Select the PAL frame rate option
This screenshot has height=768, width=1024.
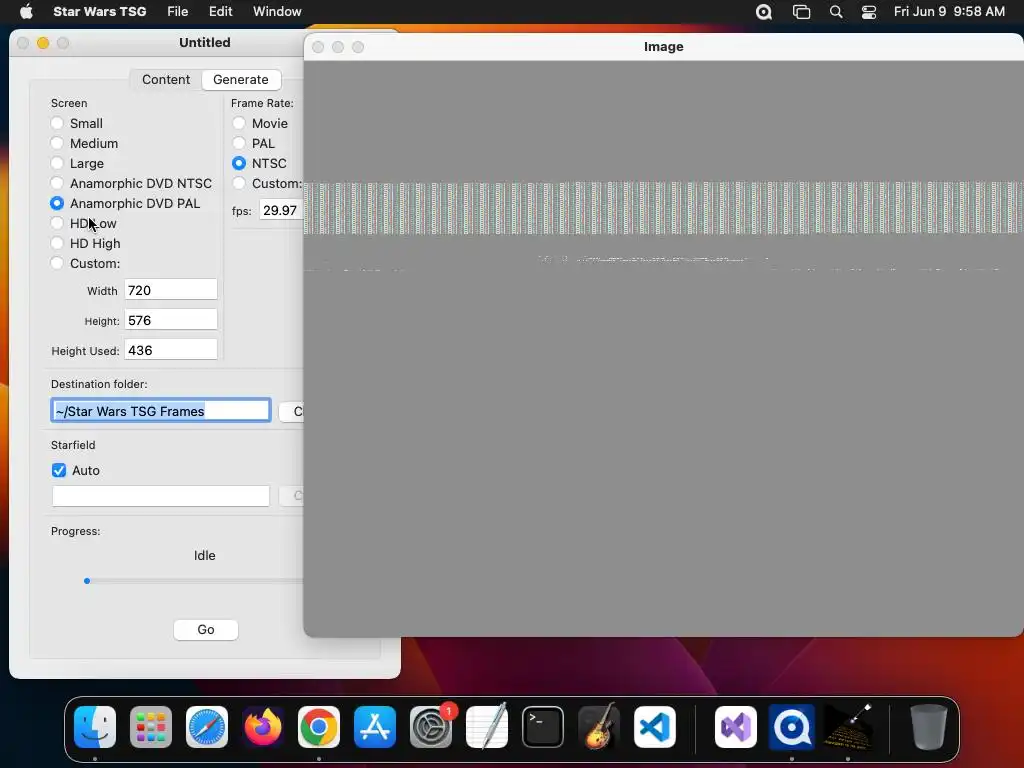(239, 143)
